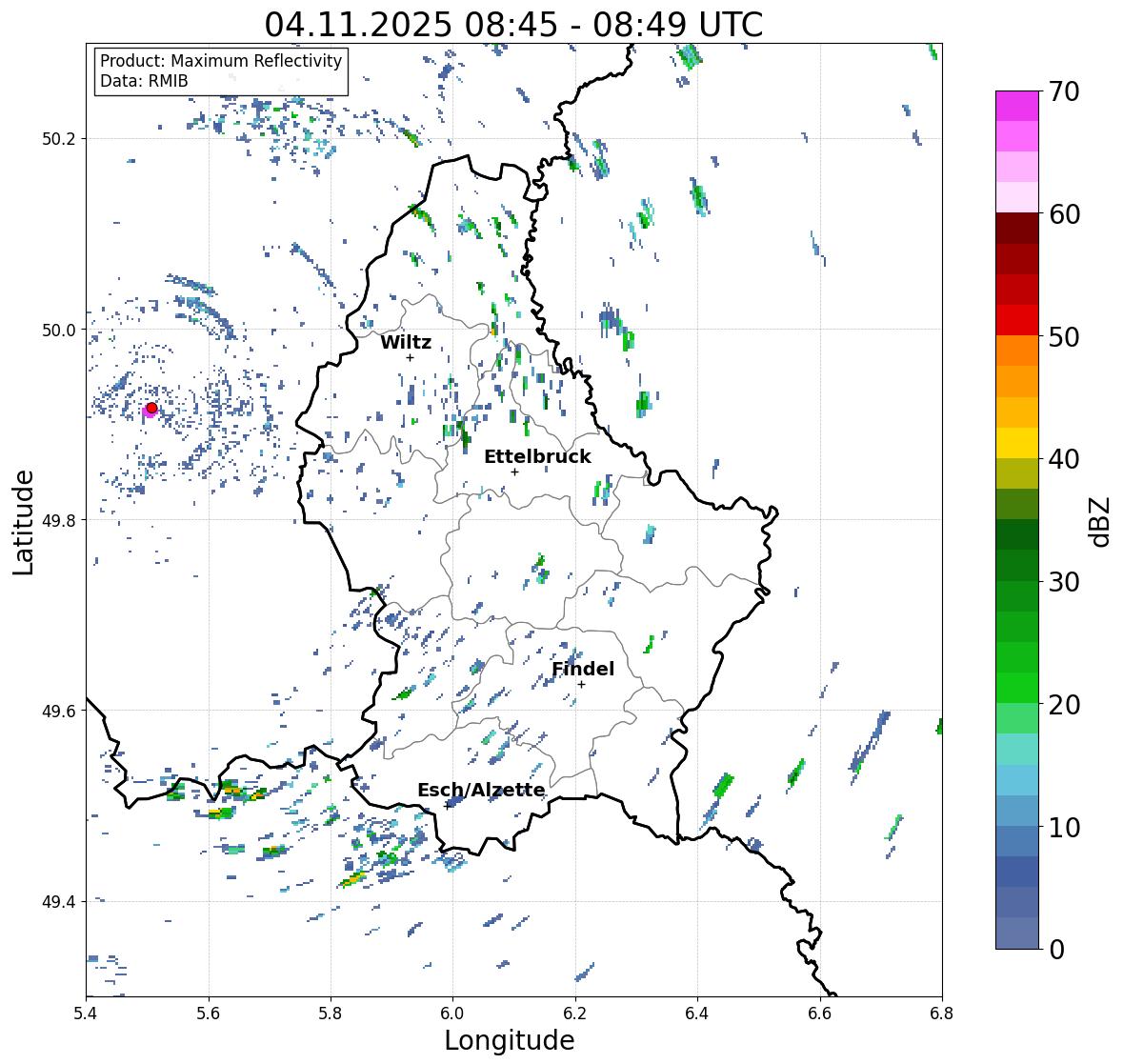
Task: Click the 30 tick label on colorbar
Action: coord(1064,581)
